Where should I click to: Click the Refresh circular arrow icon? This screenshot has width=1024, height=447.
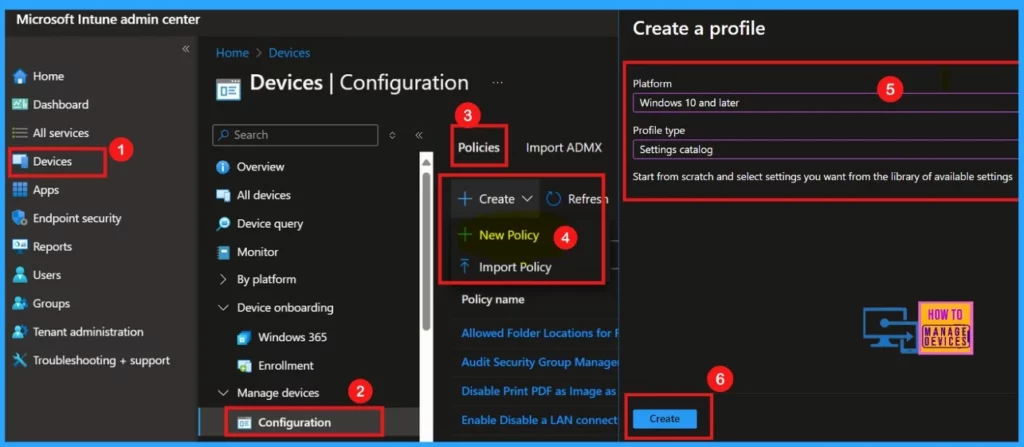554,199
